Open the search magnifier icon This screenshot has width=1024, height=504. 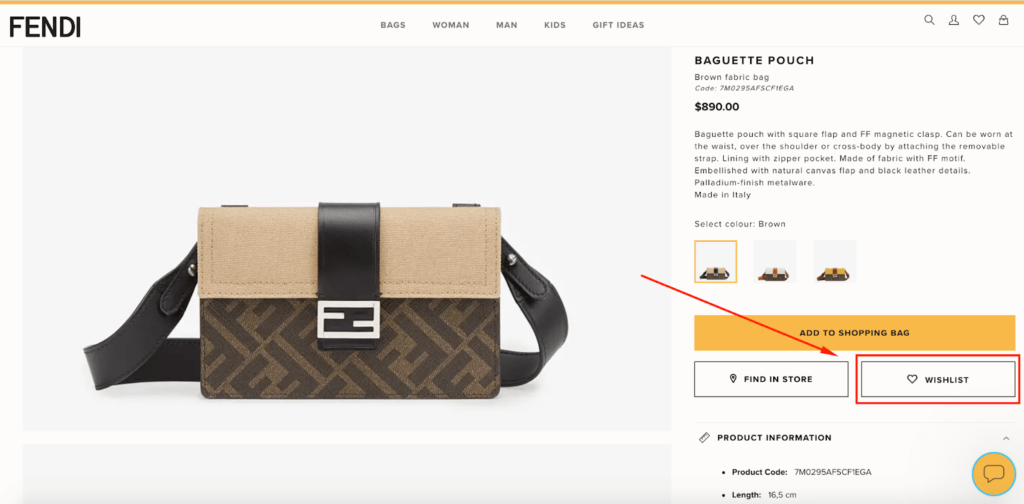(x=929, y=20)
